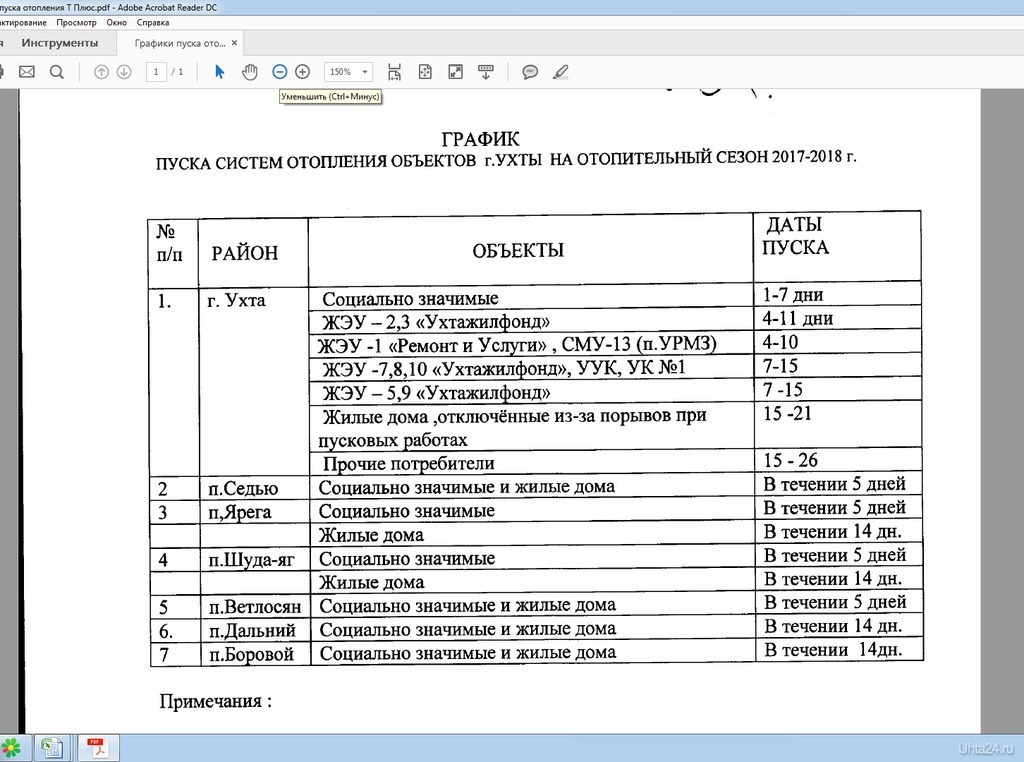The width and height of the screenshot is (1024, 762).
Task: Open the Окно menu
Action: 117,22
